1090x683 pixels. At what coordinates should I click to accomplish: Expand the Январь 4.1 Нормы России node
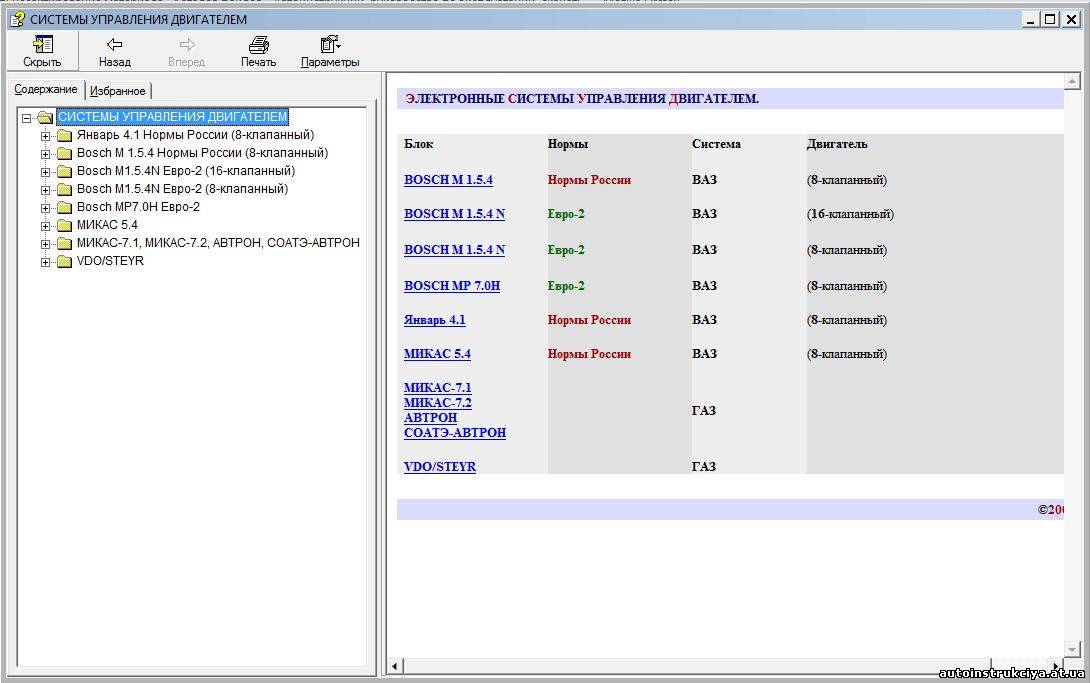tap(45, 136)
